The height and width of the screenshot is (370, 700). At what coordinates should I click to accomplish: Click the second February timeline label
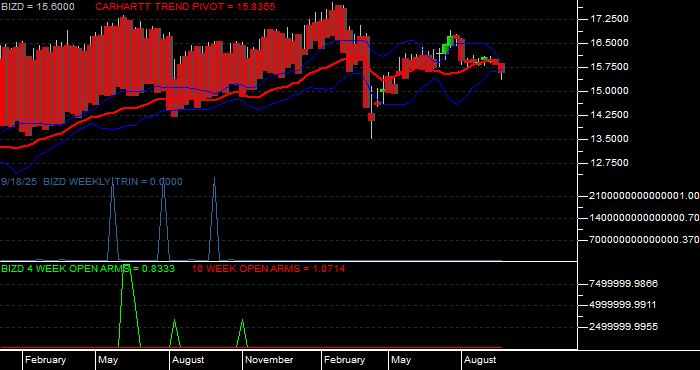[x=345, y=360]
